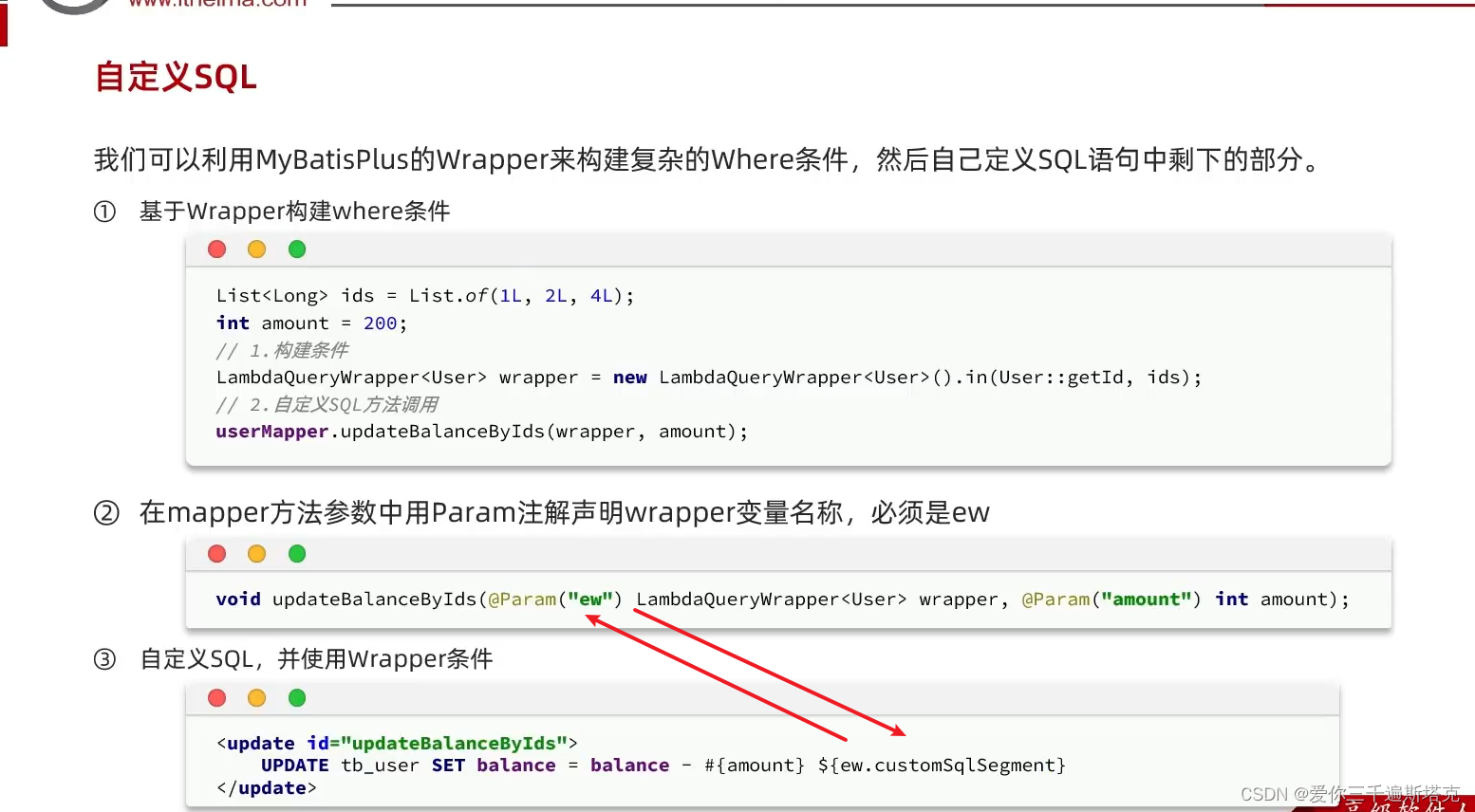Screen dimensions: 1475x812
Task: Click the red close dot on the first code window
Action: (216, 249)
